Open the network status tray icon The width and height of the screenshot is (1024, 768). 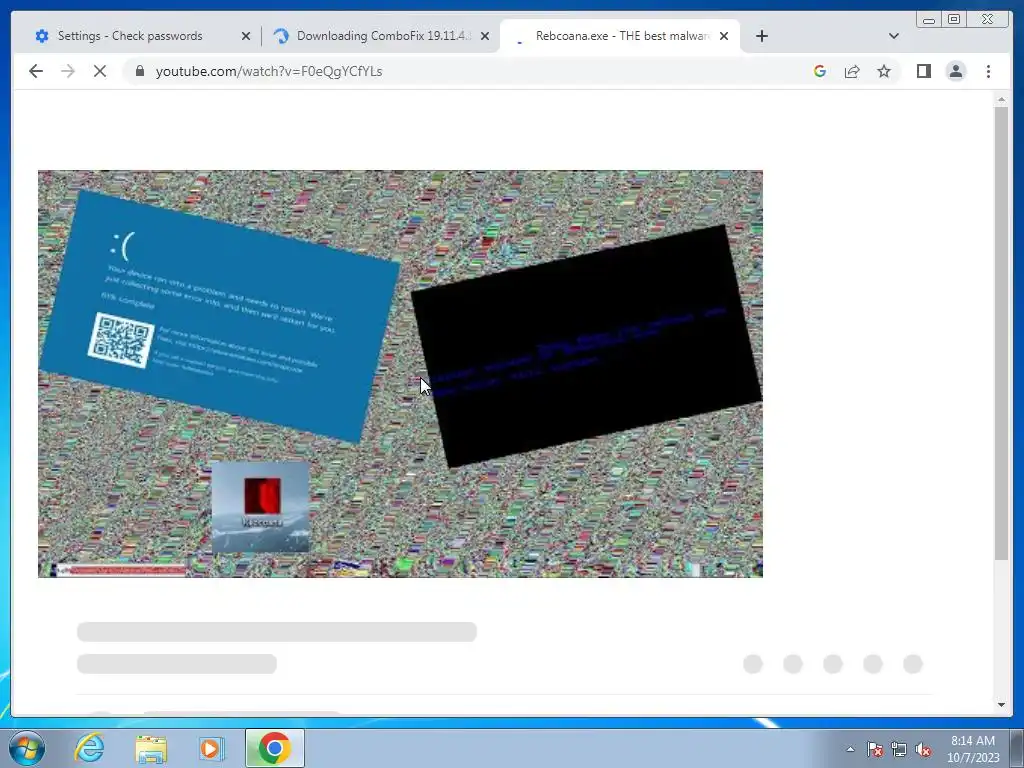pyautogui.click(x=899, y=749)
